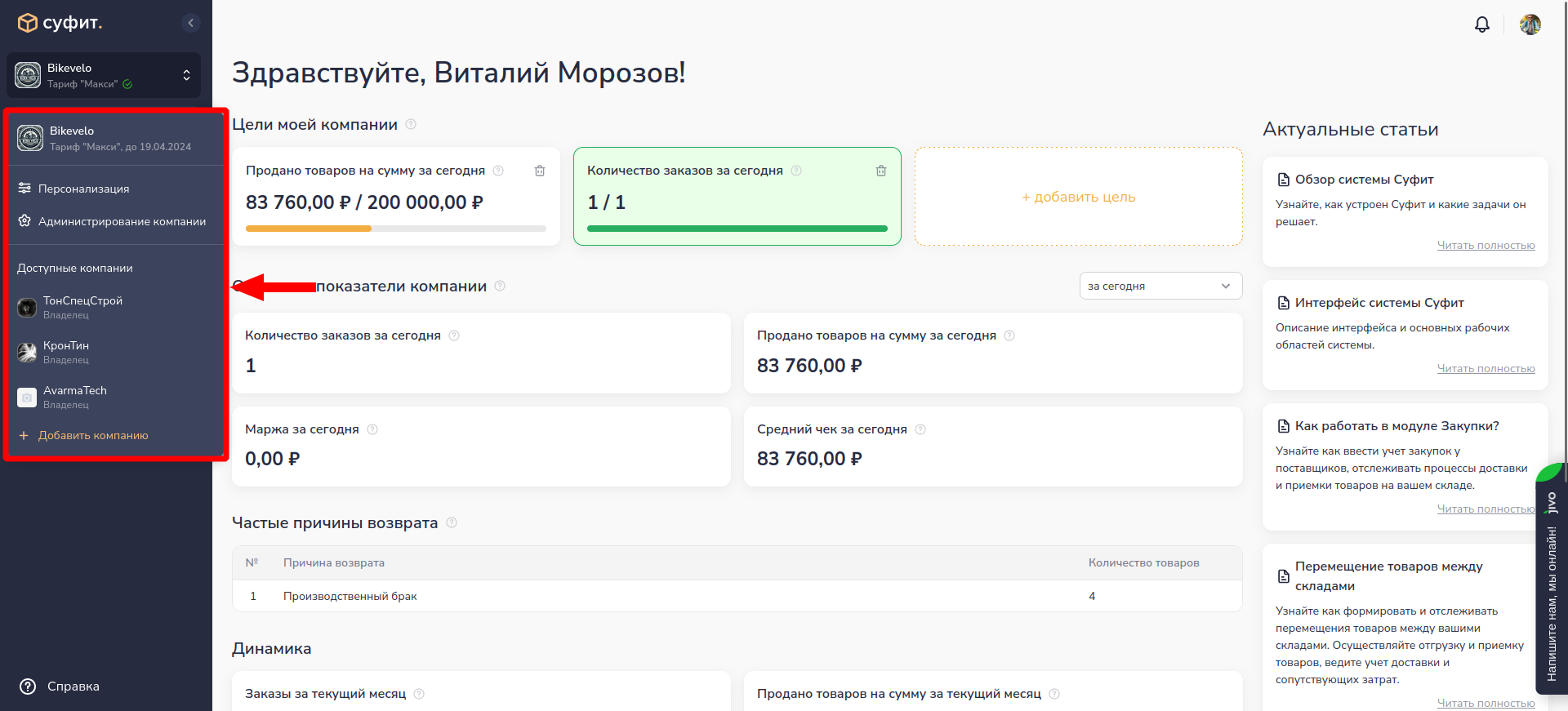This screenshot has height=711, width=1568.
Task: Delete the Количество заказов за сегодня goal
Action: pyautogui.click(x=881, y=171)
